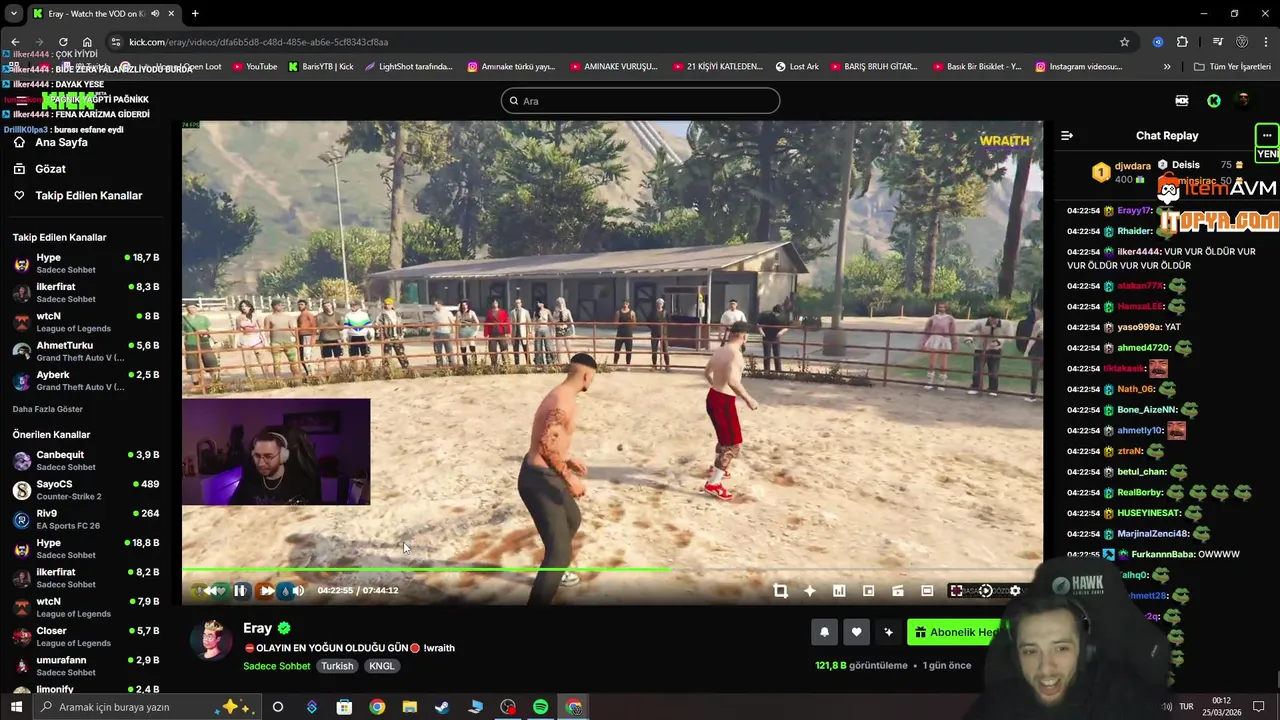Screen dimensions: 1280x720
Task: Open File Explorer from the taskbar
Action: pos(410,707)
